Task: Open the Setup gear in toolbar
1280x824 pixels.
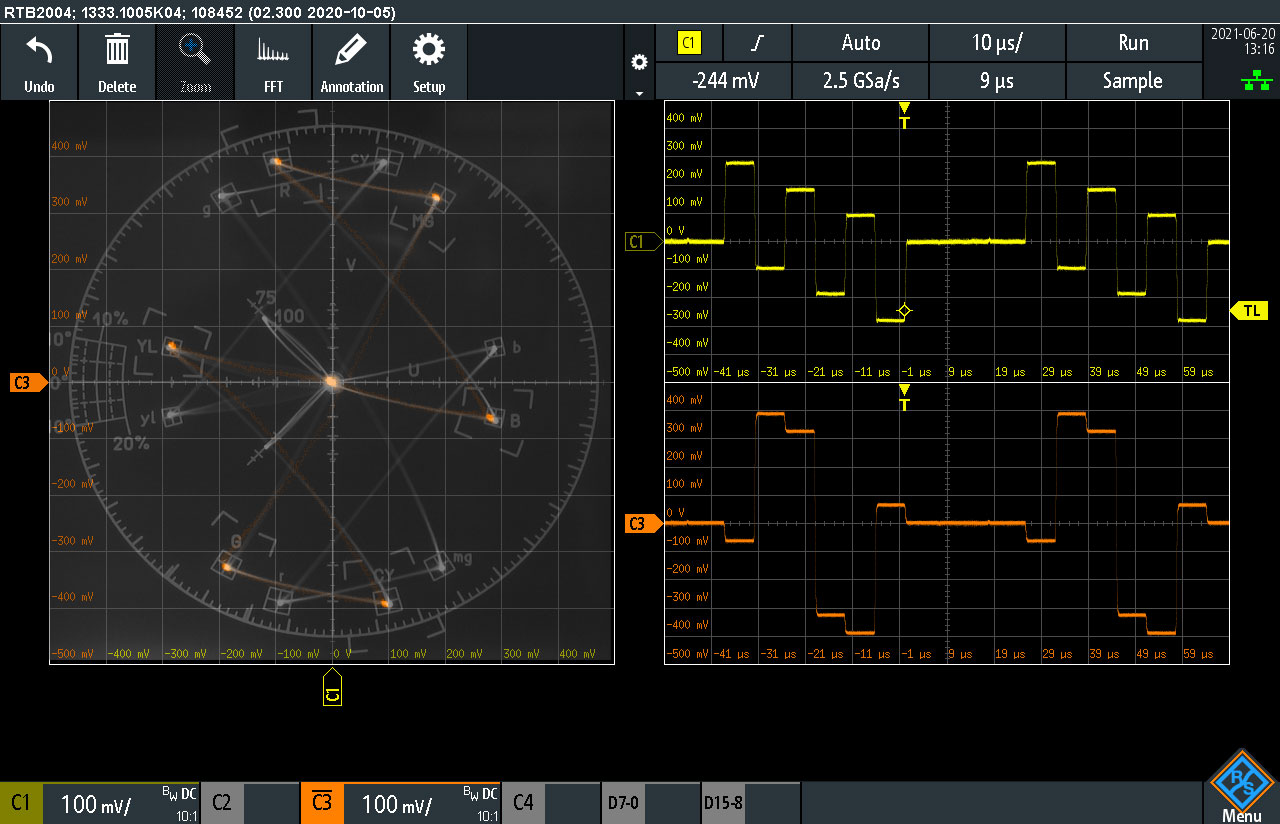Action: coord(429,62)
